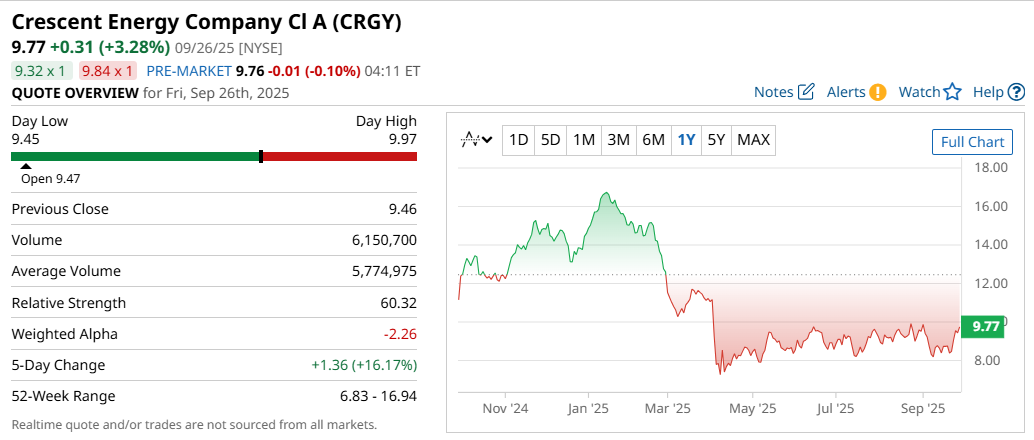Click the Watch star icon
Image resolution: width=1034 pixels, height=440 pixels.
[952, 92]
